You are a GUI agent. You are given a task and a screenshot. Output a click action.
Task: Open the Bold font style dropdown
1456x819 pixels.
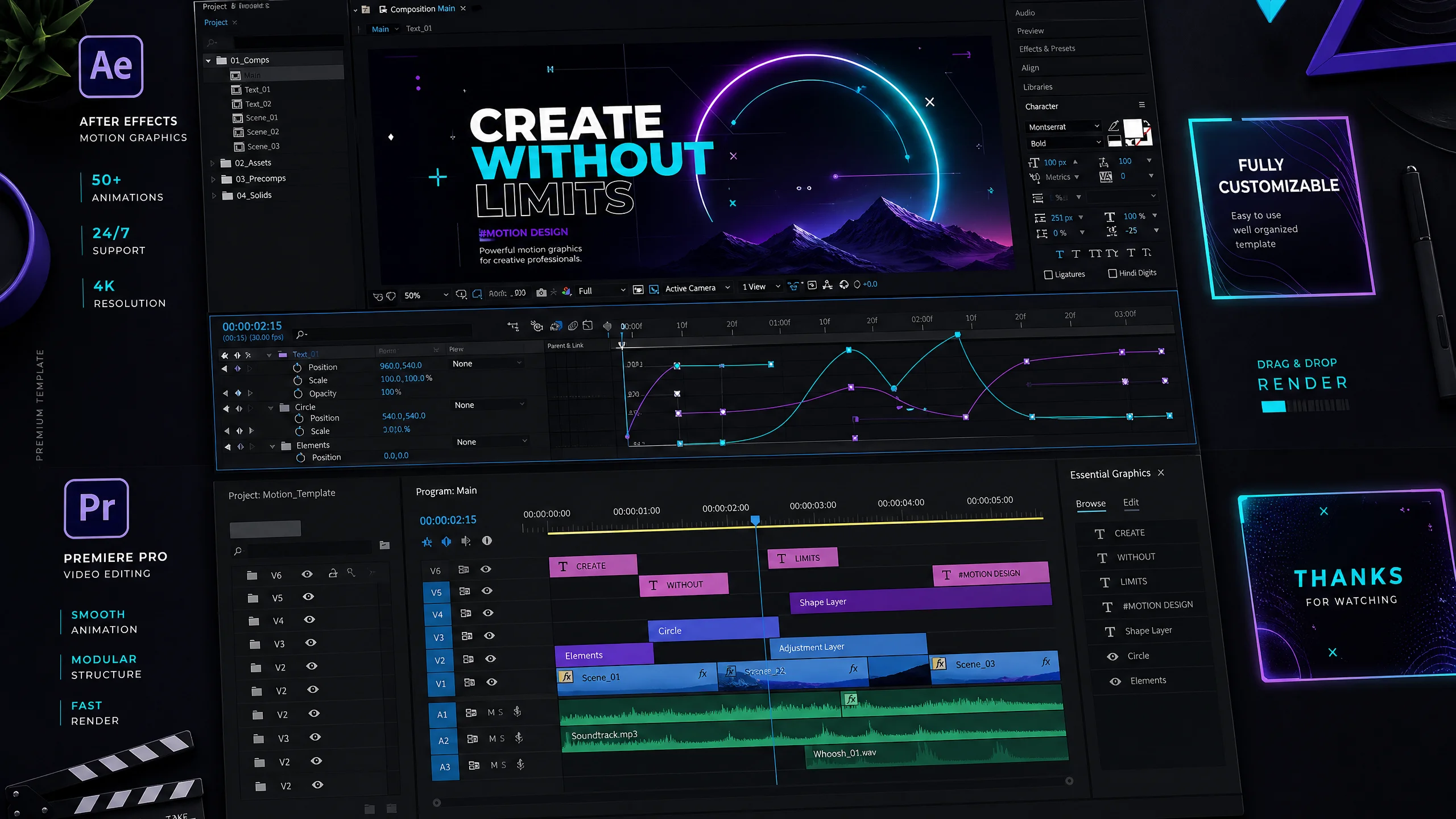click(1066, 143)
